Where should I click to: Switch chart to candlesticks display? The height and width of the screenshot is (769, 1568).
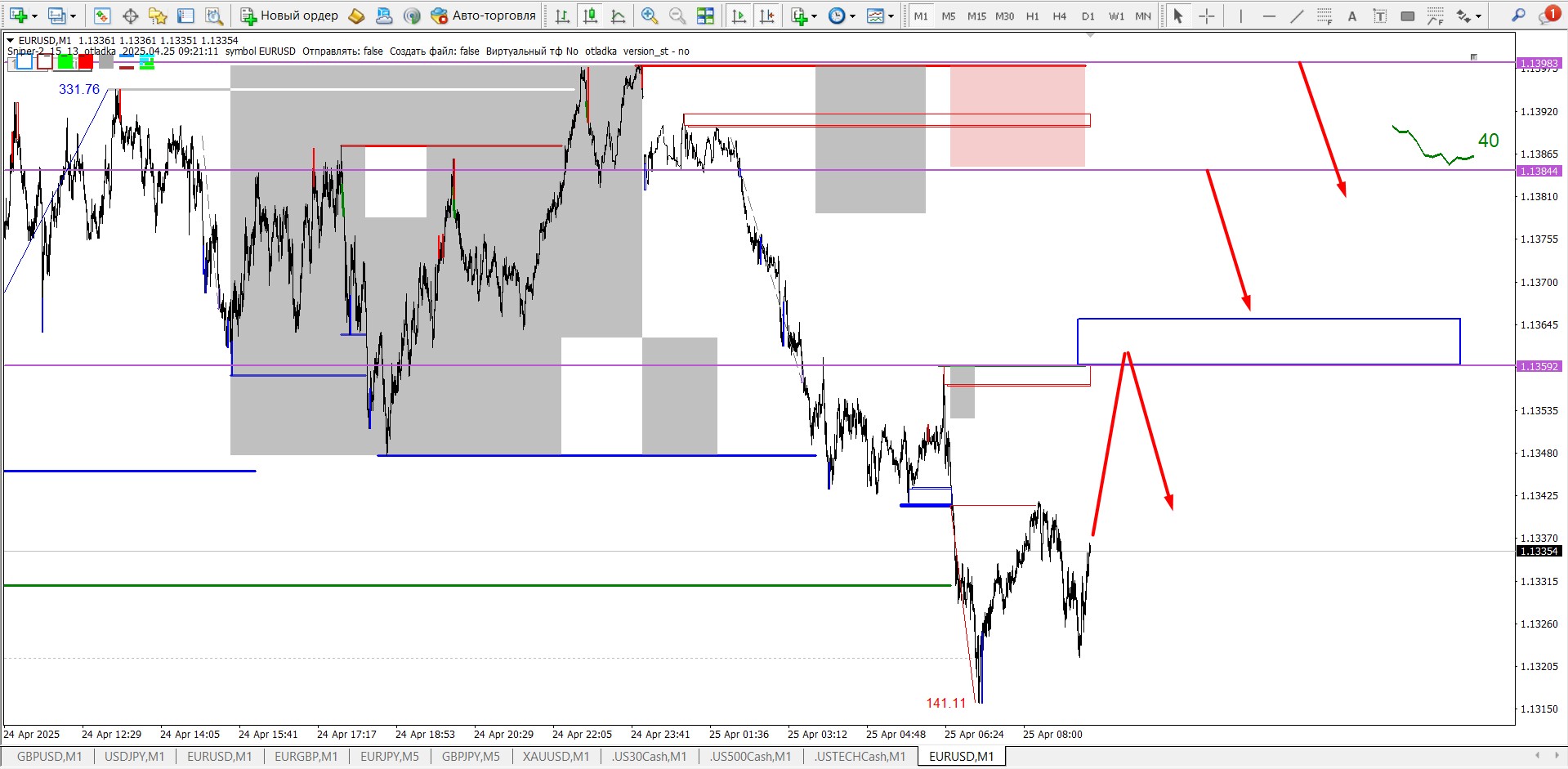(x=590, y=16)
